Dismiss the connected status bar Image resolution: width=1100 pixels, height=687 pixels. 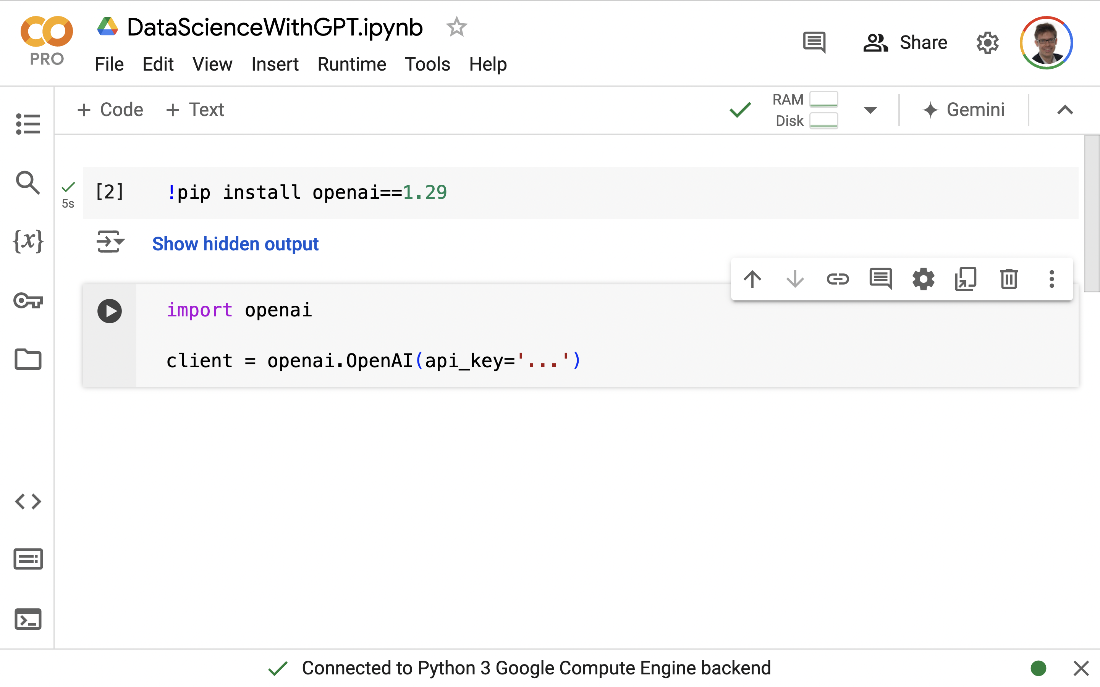[x=1081, y=668]
